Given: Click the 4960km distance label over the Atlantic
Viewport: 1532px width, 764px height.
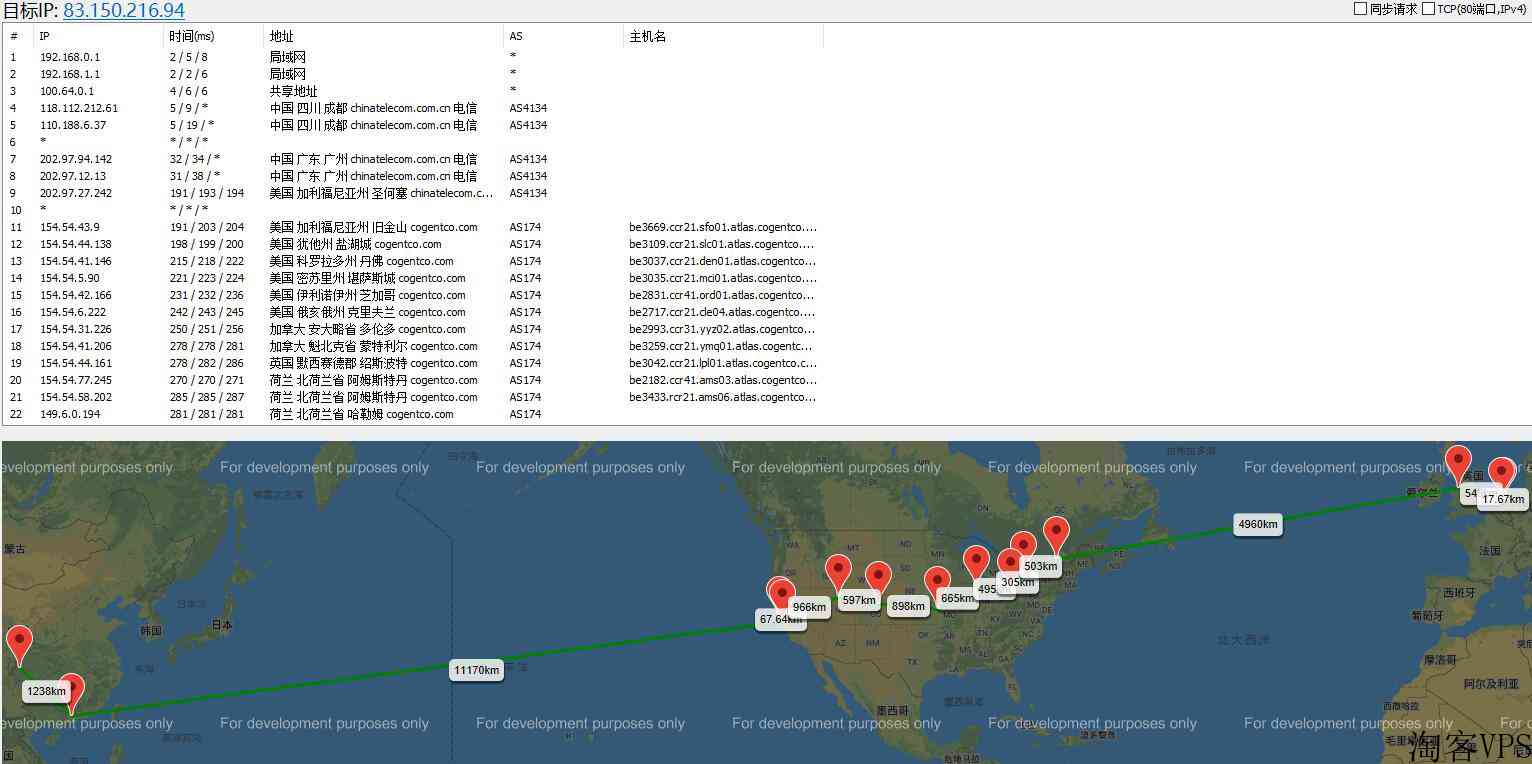Looking at the screenshot, I should coord(1257,524).
